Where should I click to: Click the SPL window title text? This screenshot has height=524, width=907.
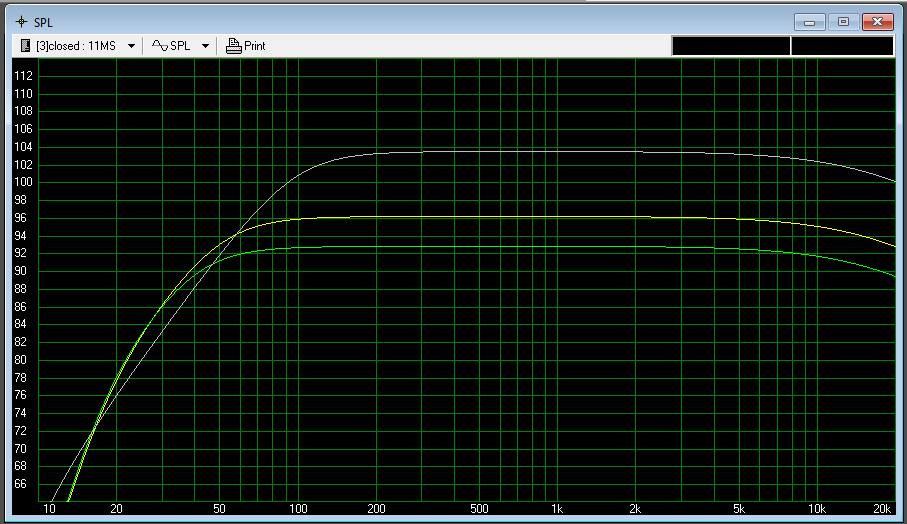click(43, 23)
